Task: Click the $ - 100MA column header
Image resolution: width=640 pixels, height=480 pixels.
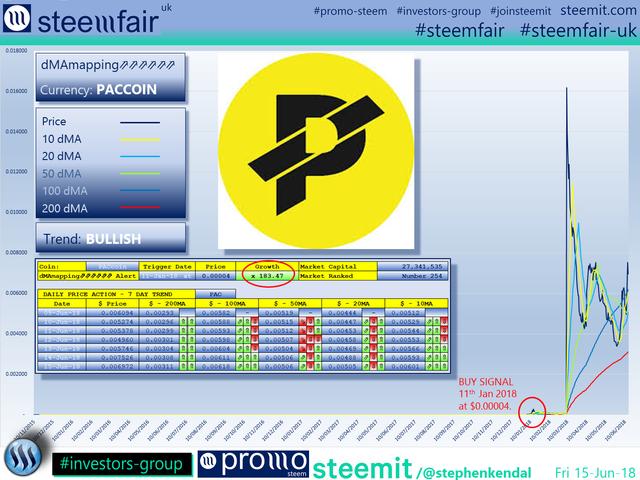Action: click(227, 303)
